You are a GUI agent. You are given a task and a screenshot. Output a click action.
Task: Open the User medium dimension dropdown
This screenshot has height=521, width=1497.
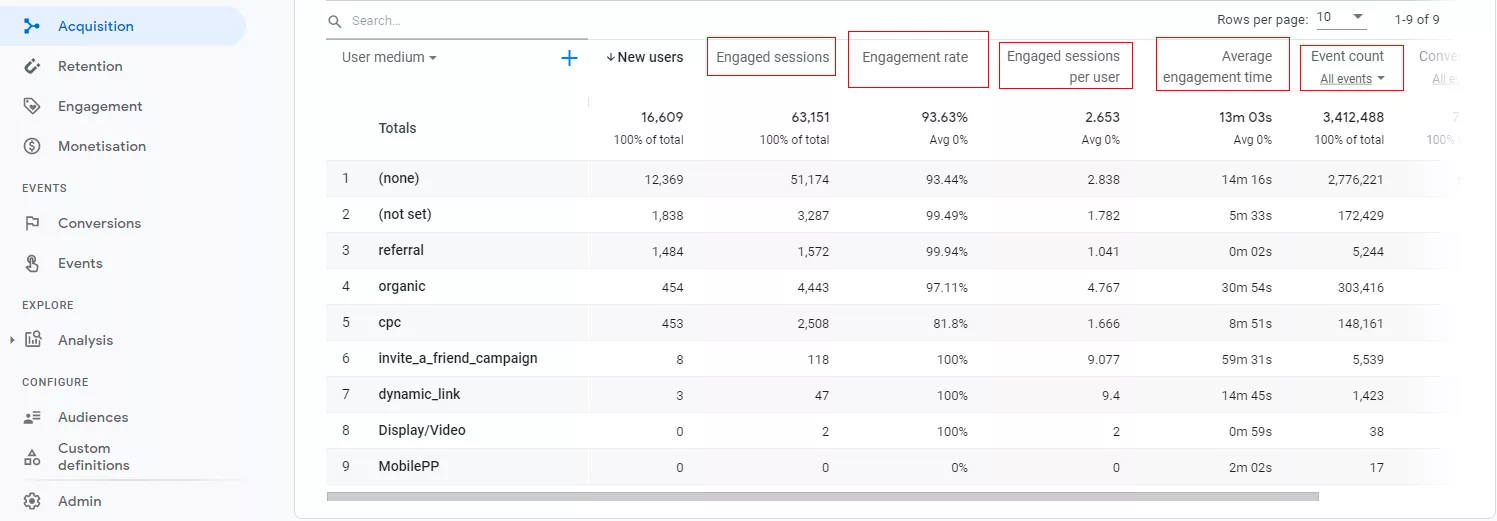point(389,58)
